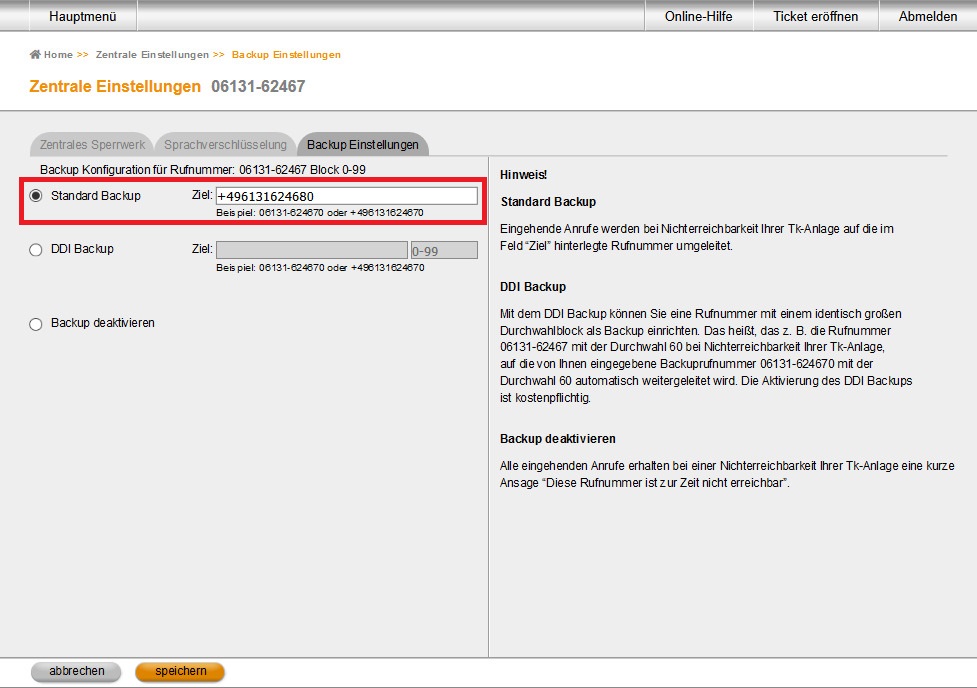
Task: Click the Standard Backup Ziel number field
Action: (x=346, y=196)
